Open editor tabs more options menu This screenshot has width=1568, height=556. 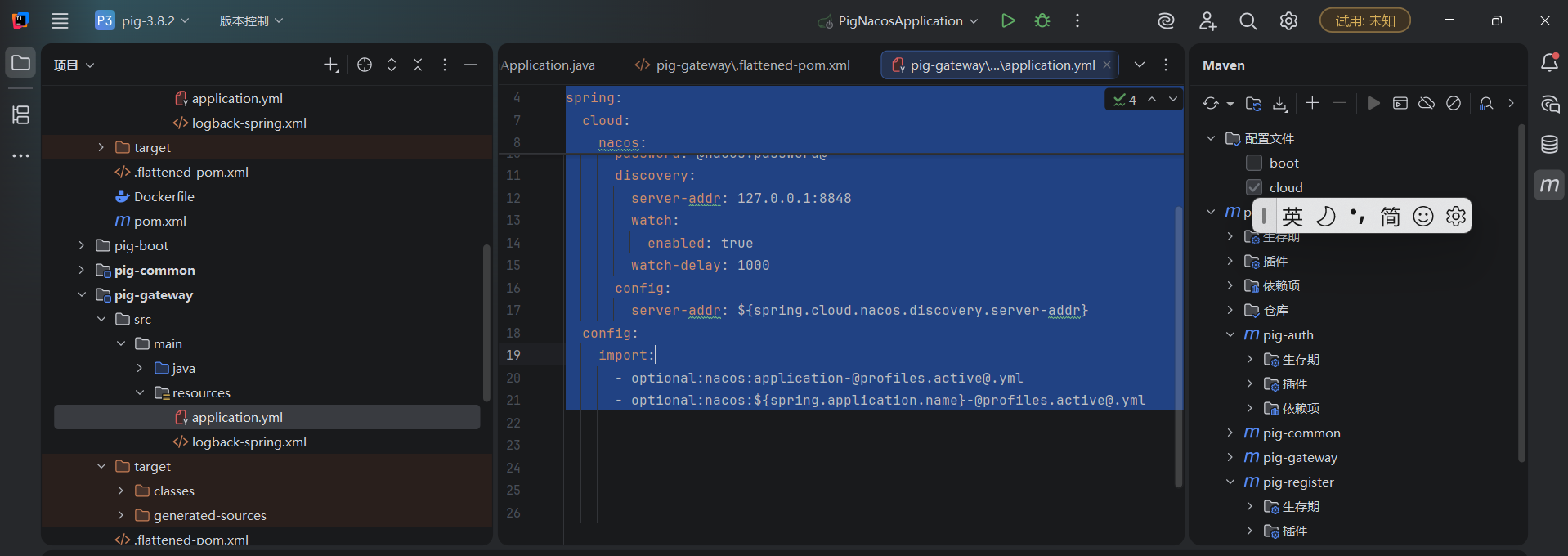tap(1166, 65)
